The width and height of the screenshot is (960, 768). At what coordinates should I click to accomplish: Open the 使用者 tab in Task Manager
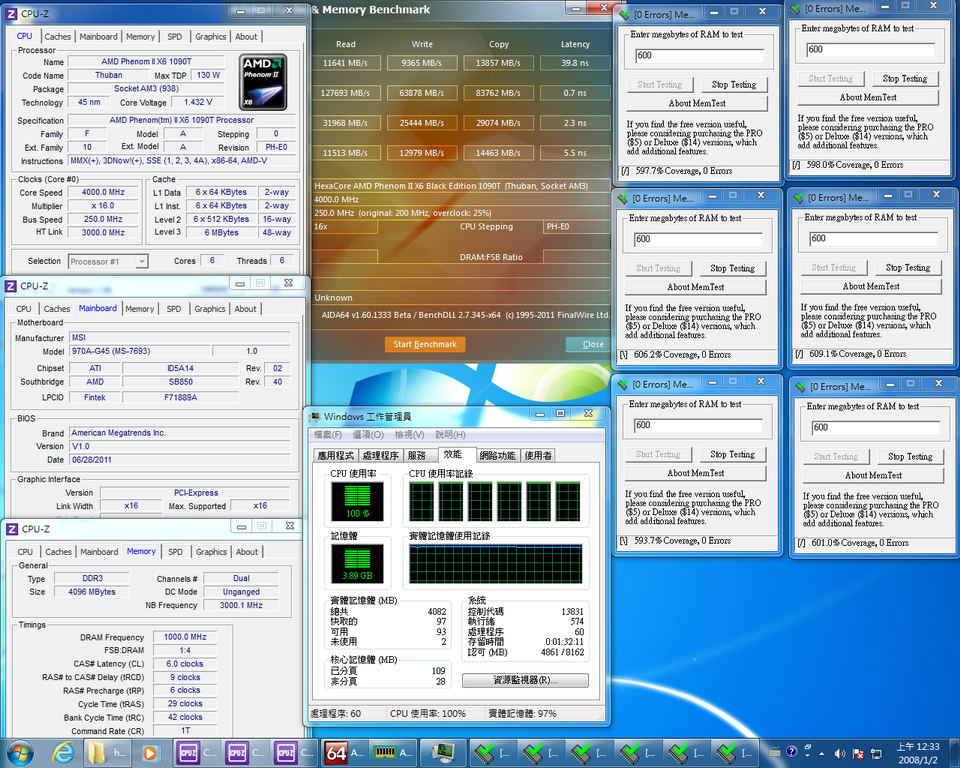click(538, 456)
